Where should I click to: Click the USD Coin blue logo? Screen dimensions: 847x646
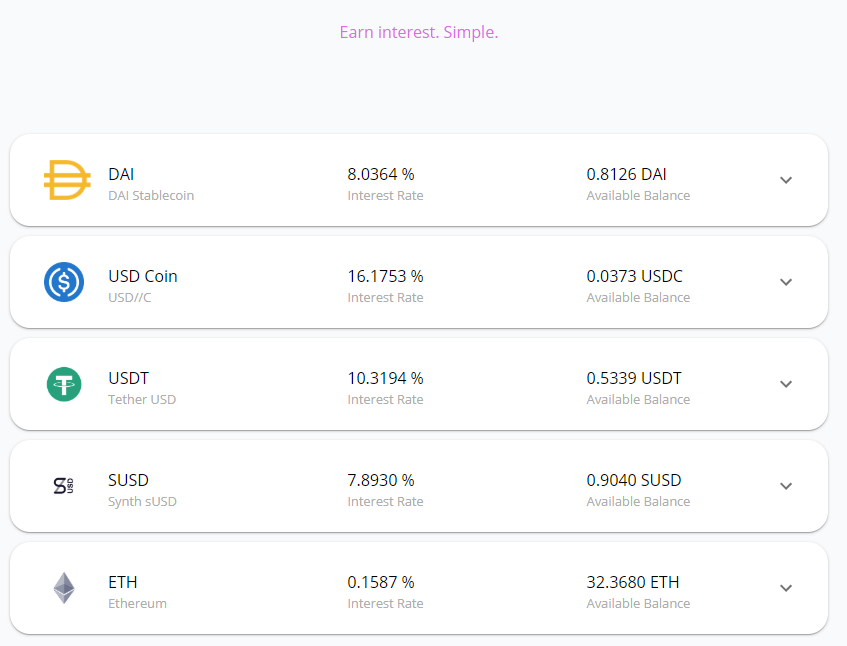click(64, 282)
